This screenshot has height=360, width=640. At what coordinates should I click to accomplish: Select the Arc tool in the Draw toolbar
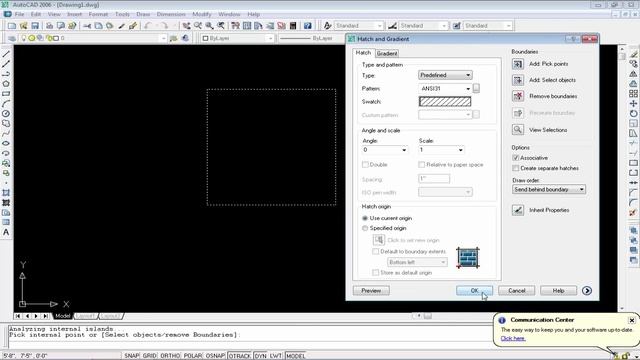pyautogui.click(x=6, y=104)
